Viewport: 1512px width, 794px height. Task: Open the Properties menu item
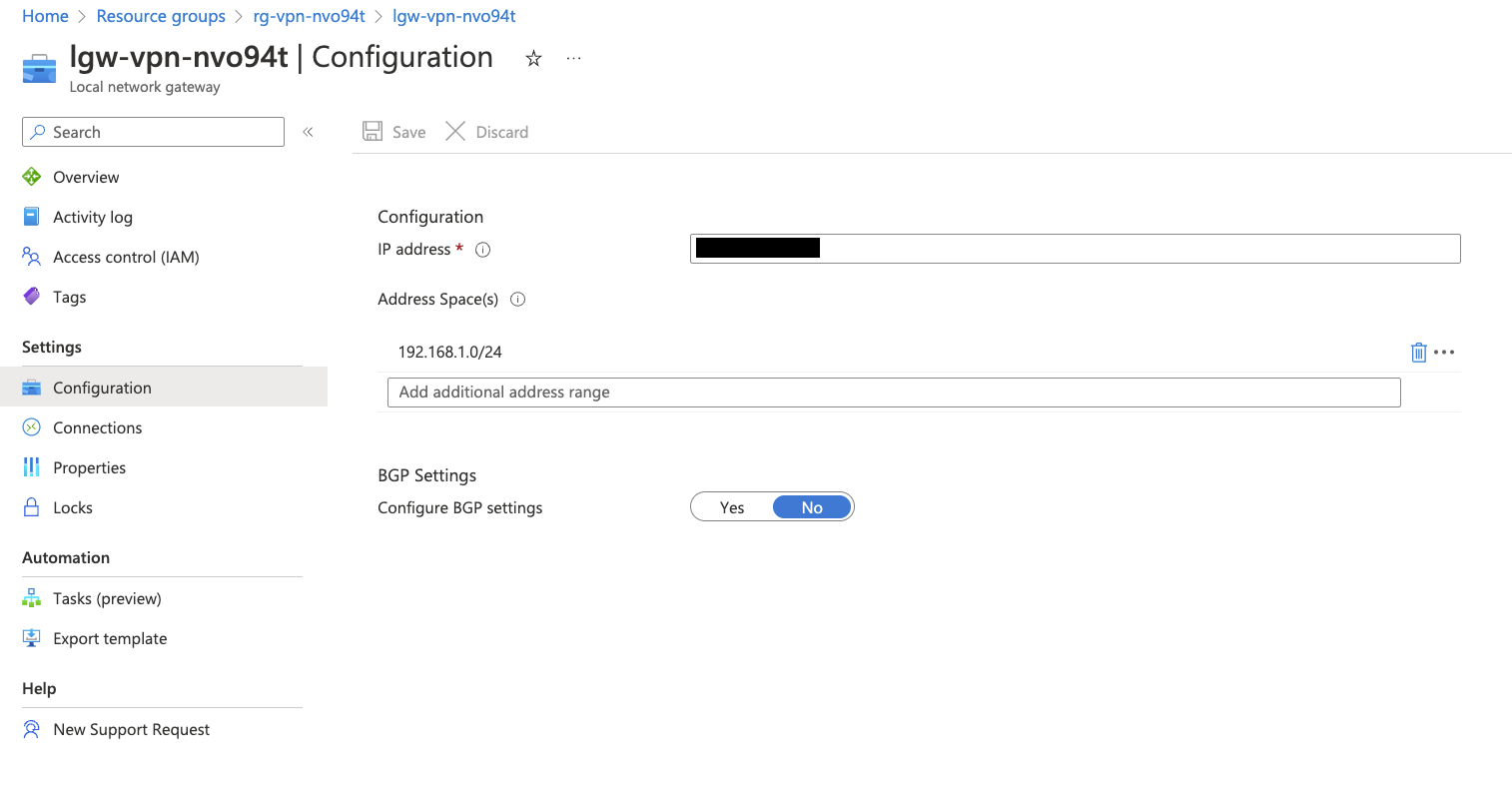point(90,467)
